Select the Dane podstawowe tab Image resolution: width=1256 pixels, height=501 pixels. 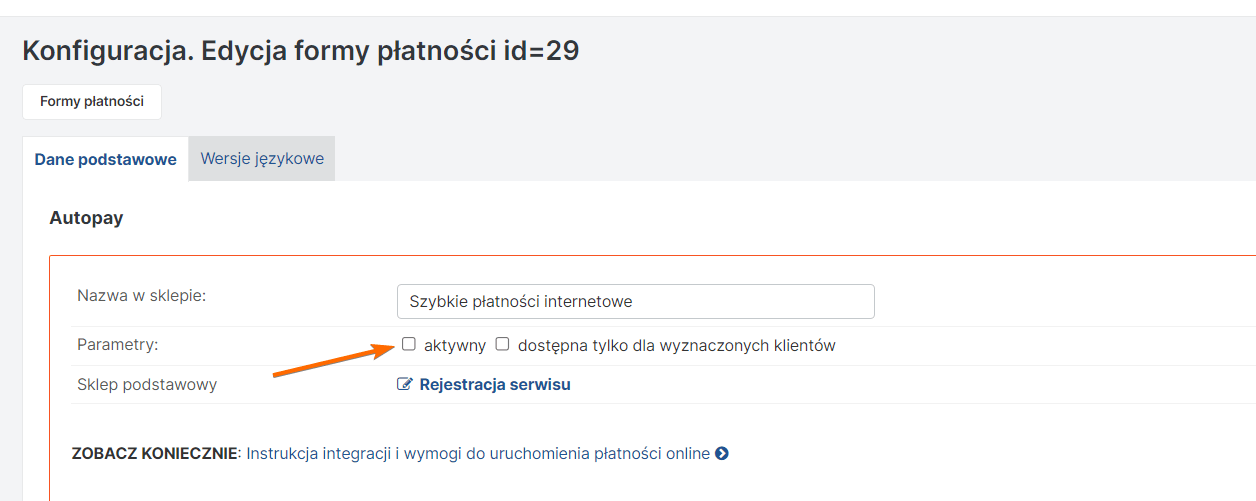(105, 160)
